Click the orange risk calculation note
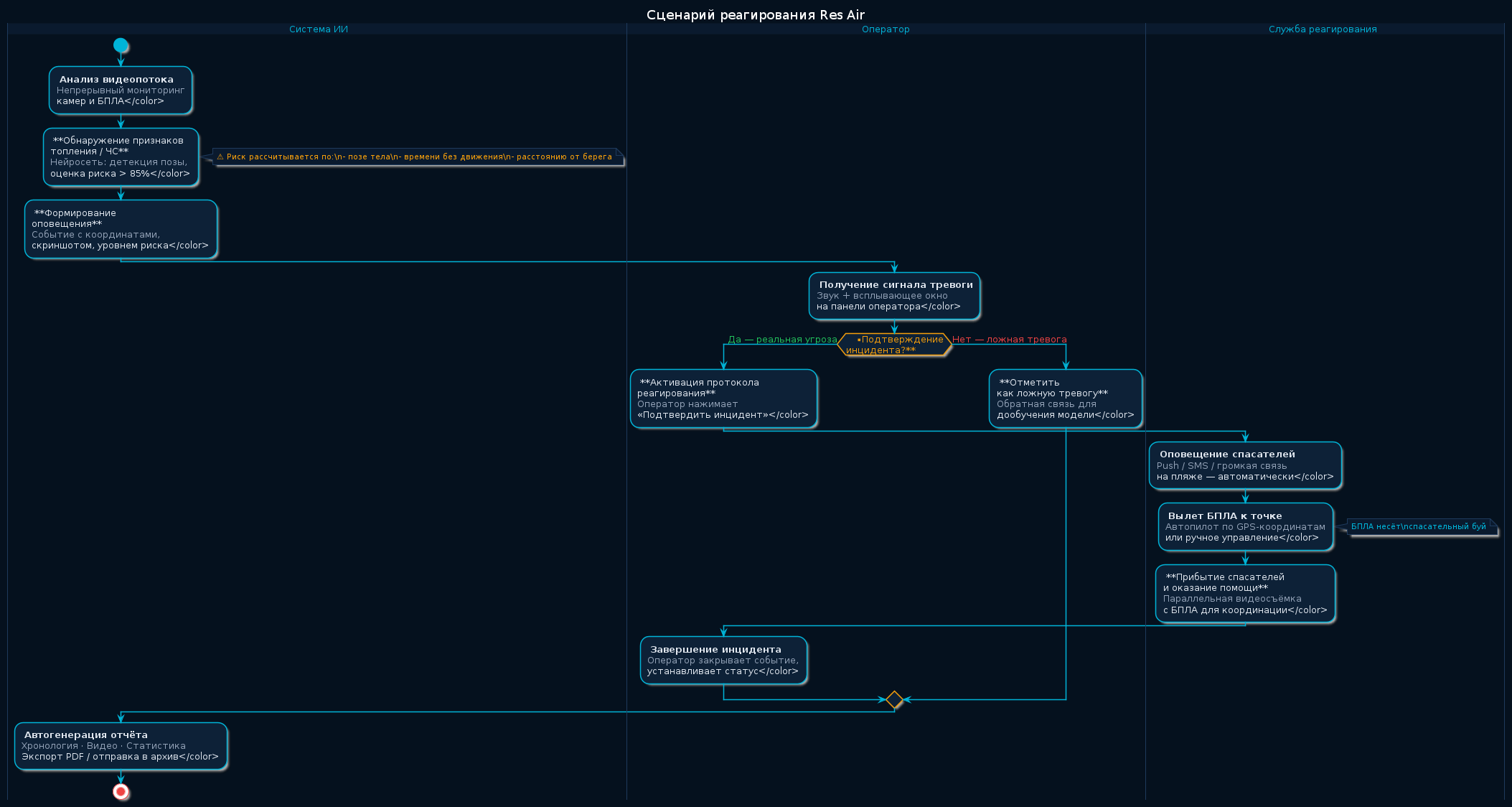 point(416,157)
